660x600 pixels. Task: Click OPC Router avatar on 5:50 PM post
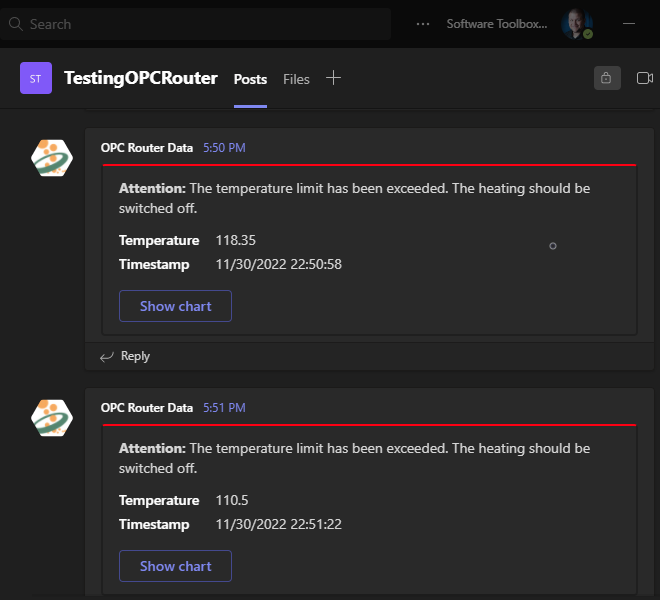pyautogui.click(x=52, y=158)
